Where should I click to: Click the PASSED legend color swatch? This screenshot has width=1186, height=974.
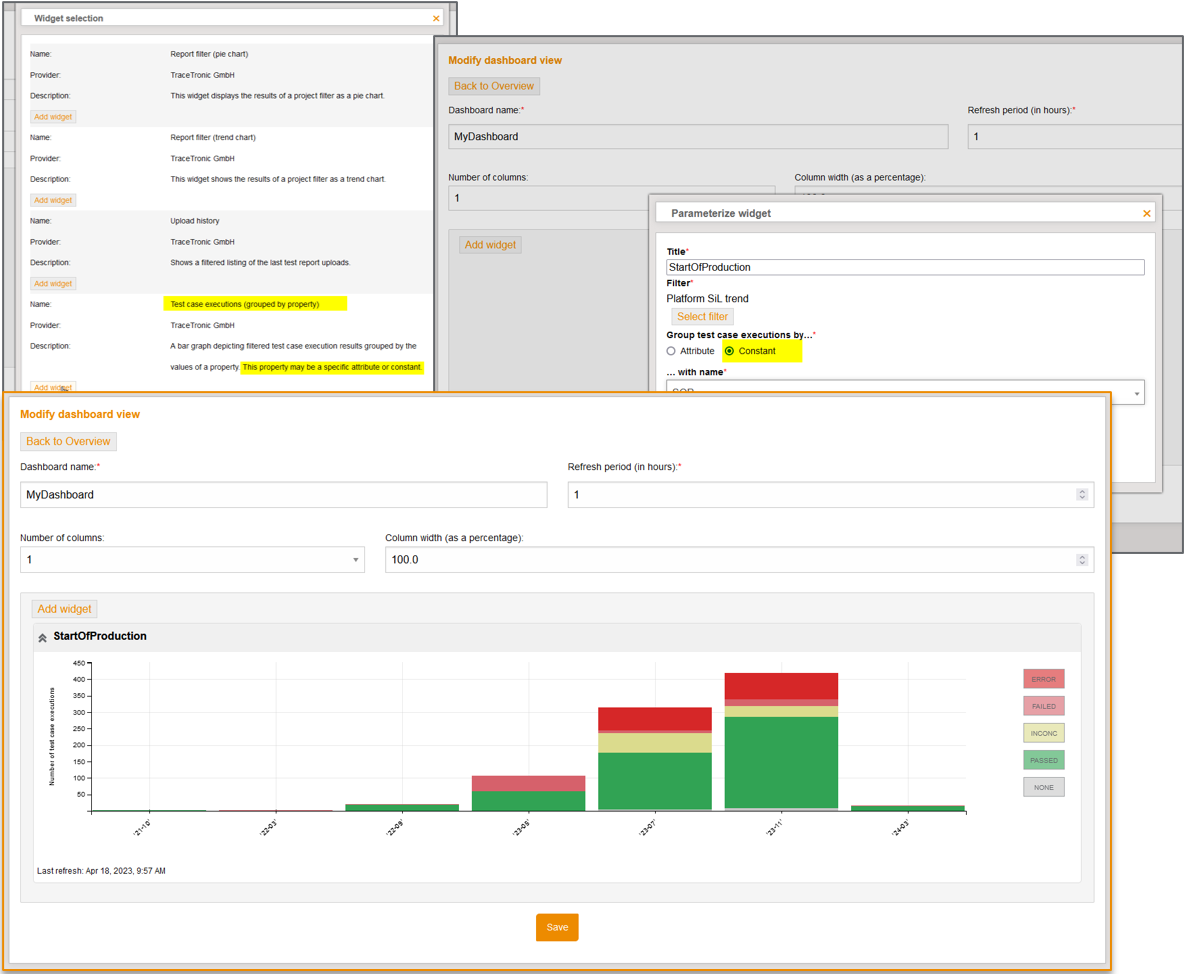(x=1043, y=760)
